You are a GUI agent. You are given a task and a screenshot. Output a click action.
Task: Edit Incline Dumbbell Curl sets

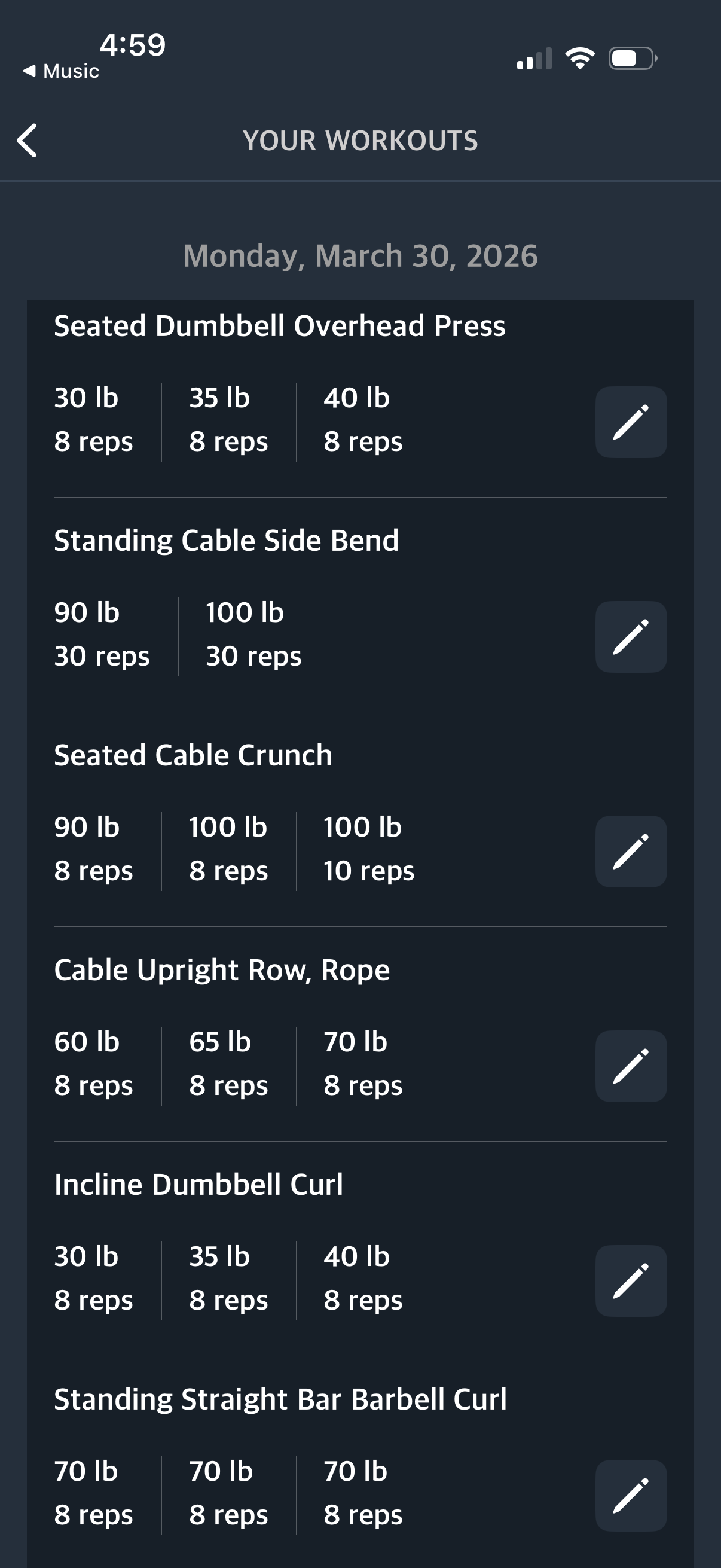630,1281
